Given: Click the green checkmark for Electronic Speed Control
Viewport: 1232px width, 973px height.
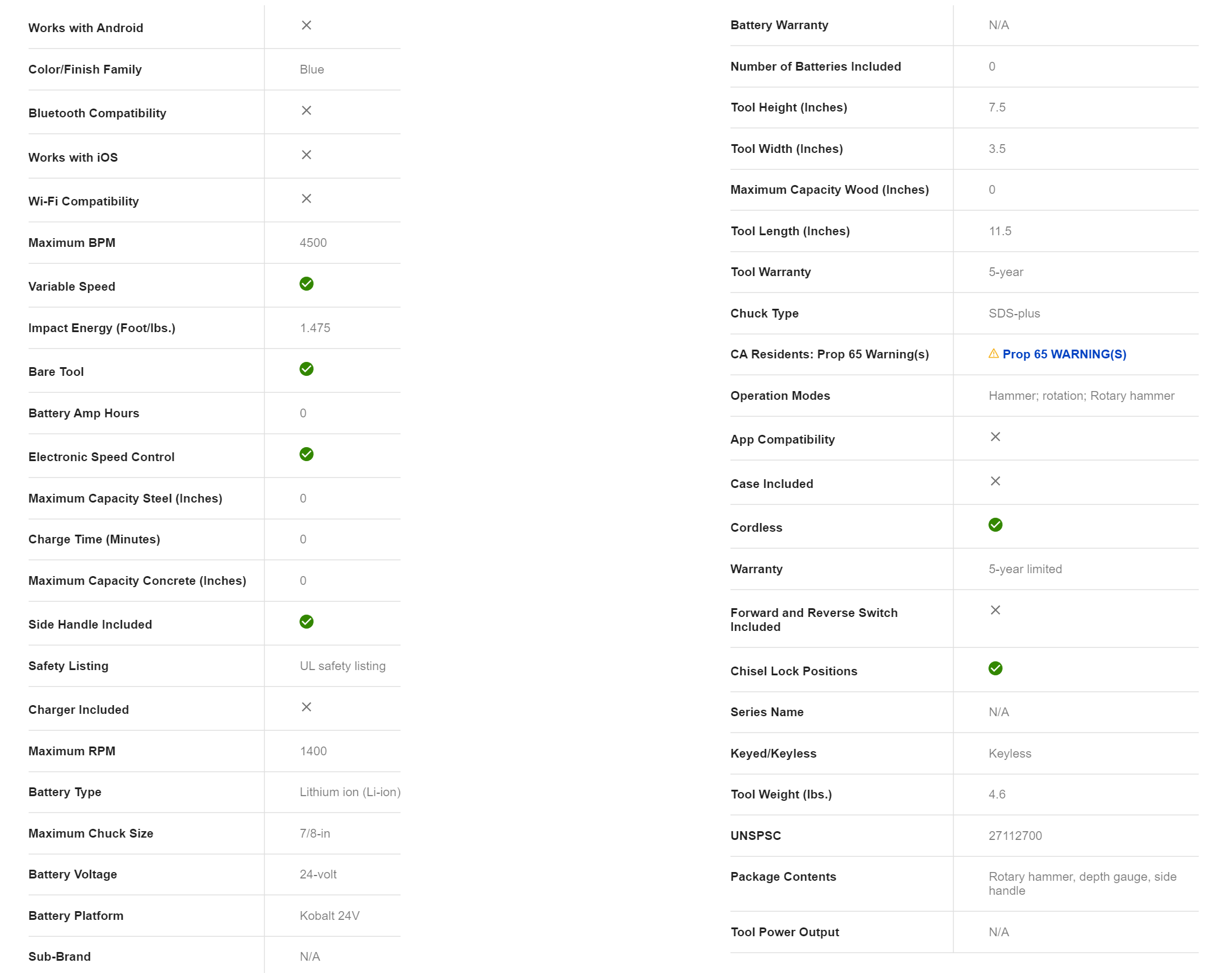Looking at the screenshot, I should coord(306,454).
